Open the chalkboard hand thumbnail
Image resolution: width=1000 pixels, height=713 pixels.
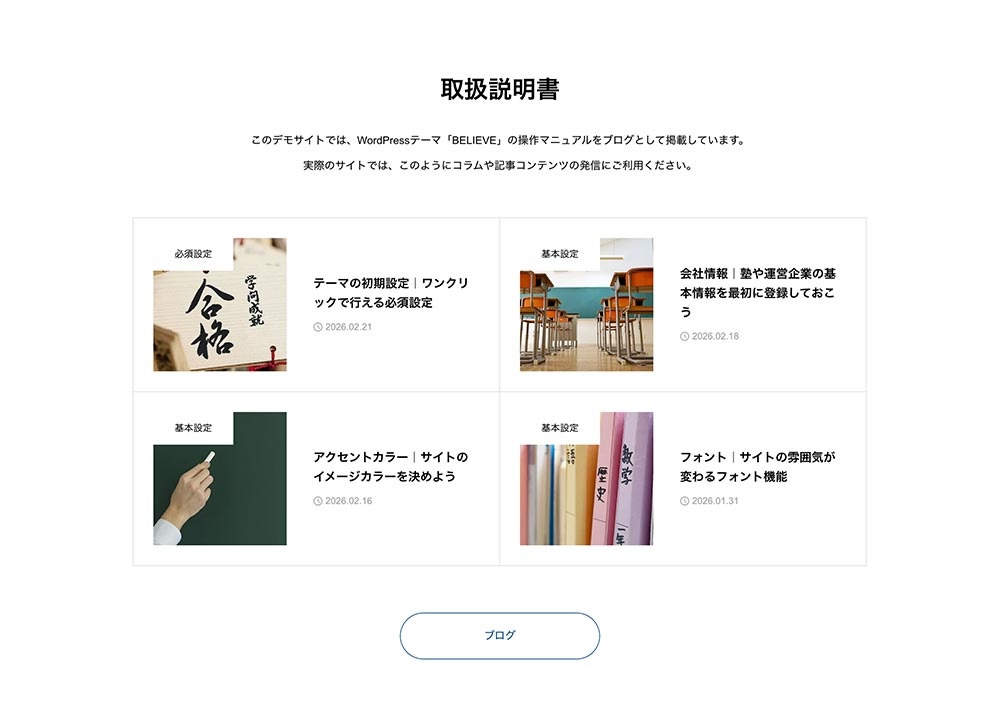pyautogui.click(x=219, y=478)
